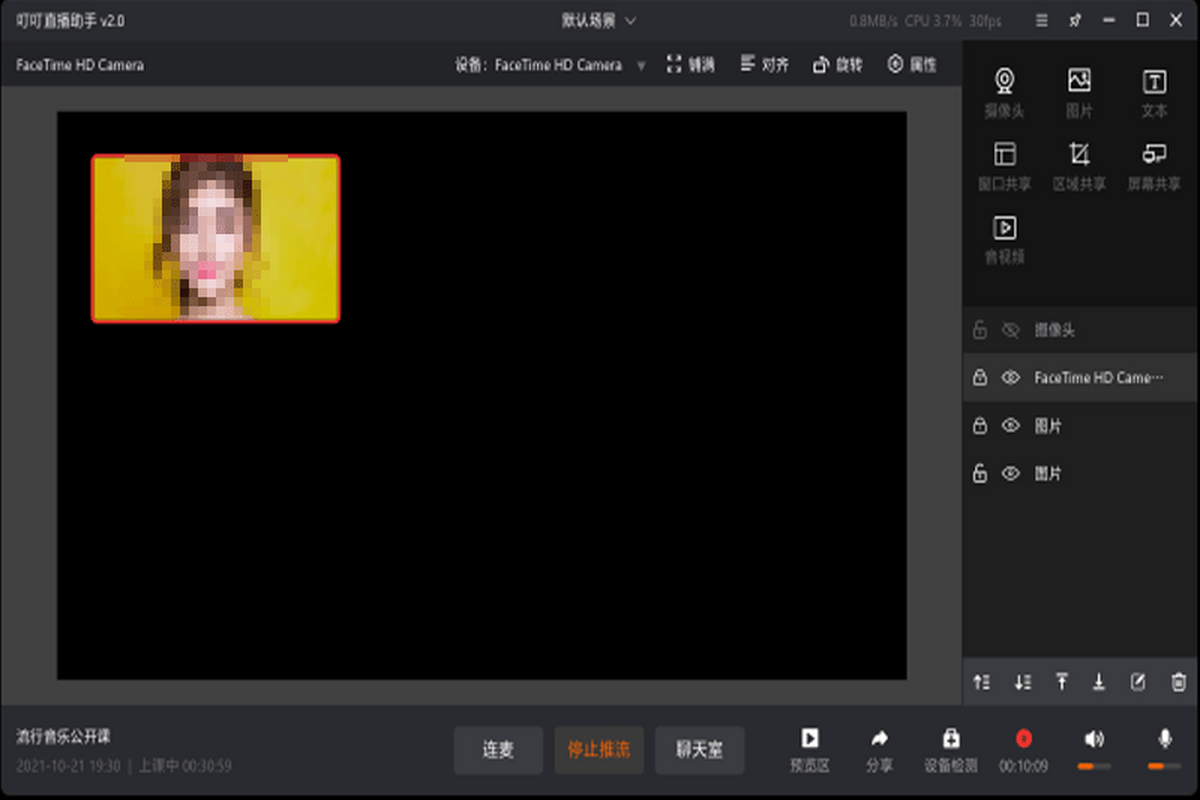Add a window share (窗口共享) source
Image resolution: width=1200 pixels, height=800 pixels.
click(x=1004, y=166)
